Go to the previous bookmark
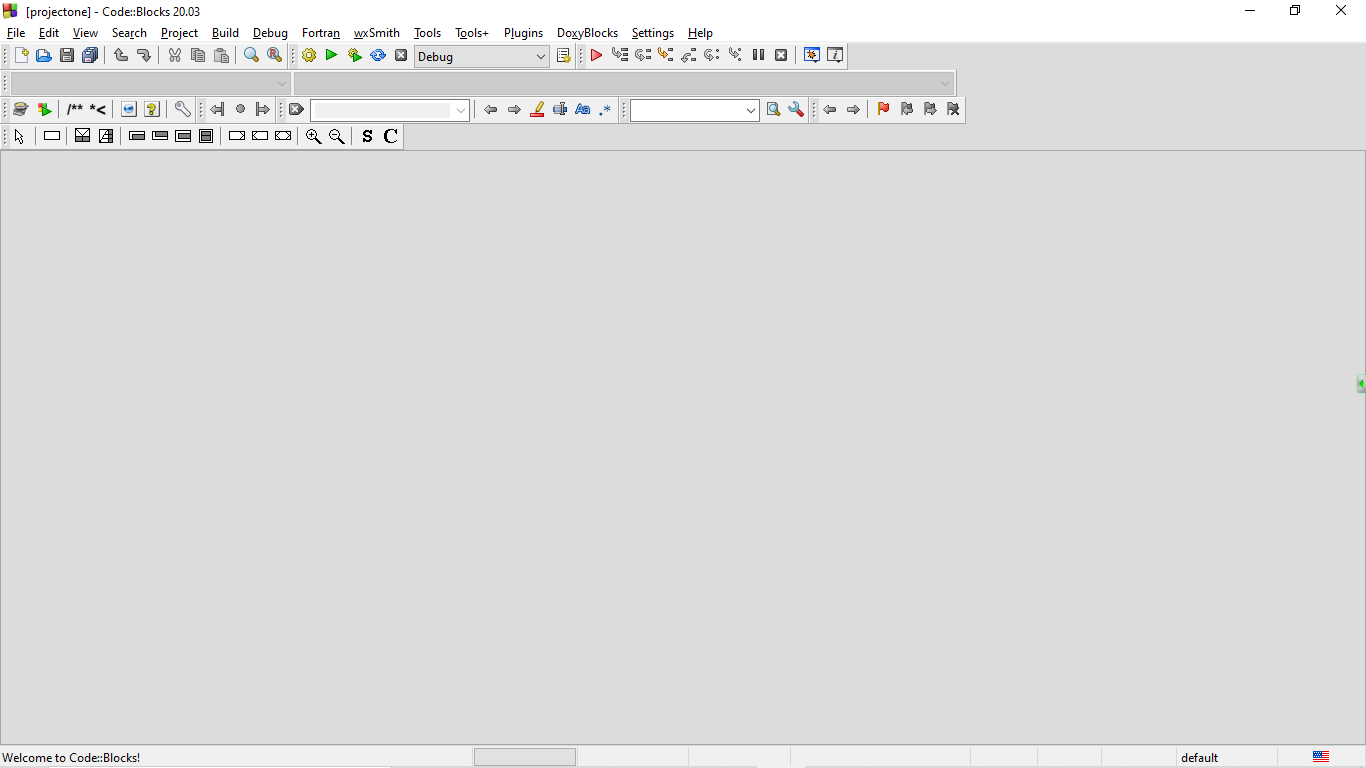Screen dimensions: 1366x768 (907, 110)
